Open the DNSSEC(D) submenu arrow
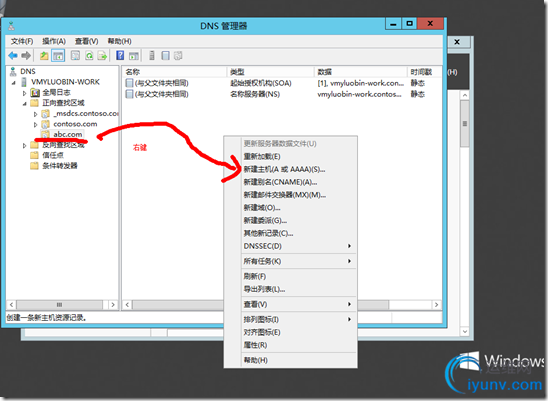 (x=349, y=246)
